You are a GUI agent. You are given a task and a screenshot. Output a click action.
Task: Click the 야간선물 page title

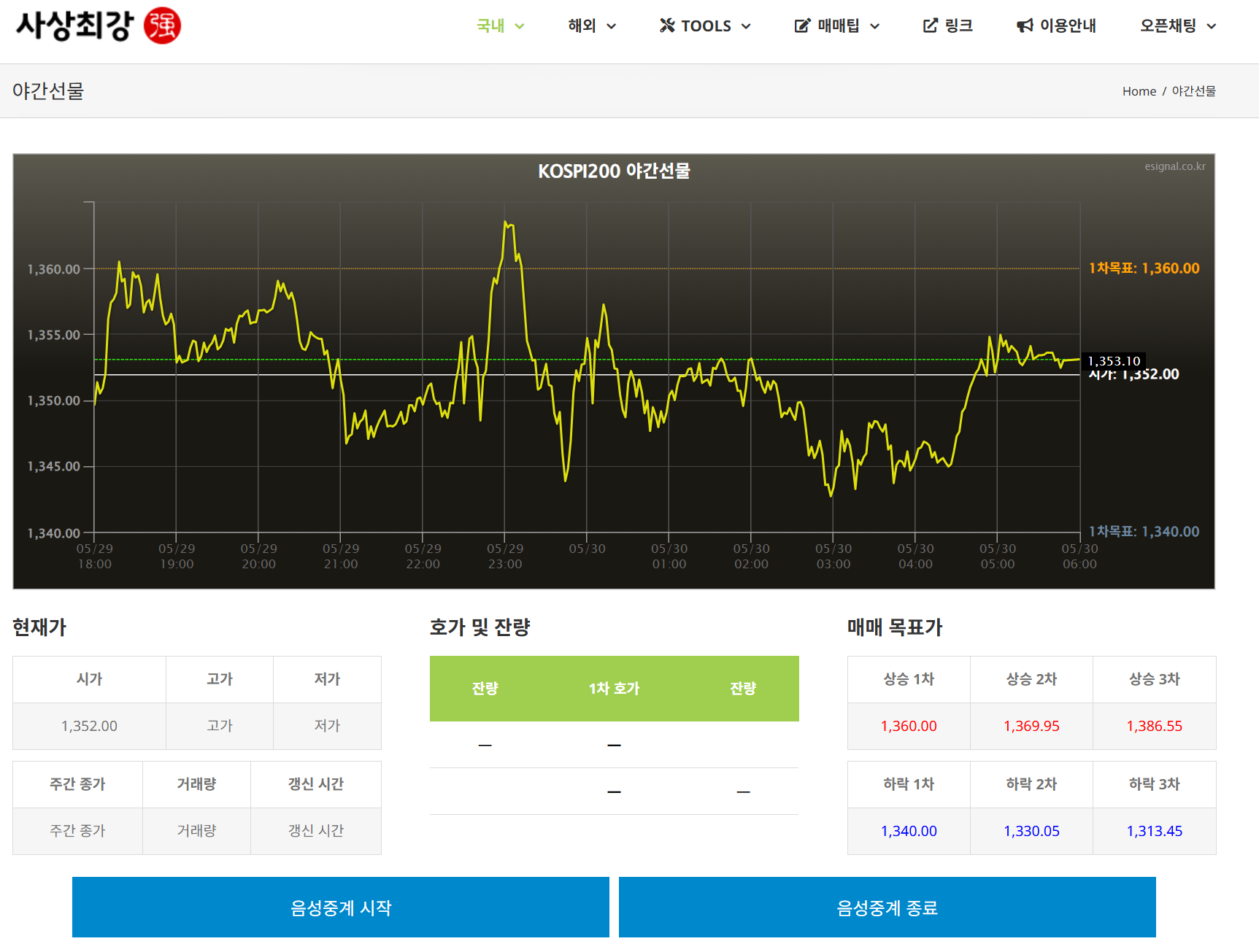[x=48, y=91]
